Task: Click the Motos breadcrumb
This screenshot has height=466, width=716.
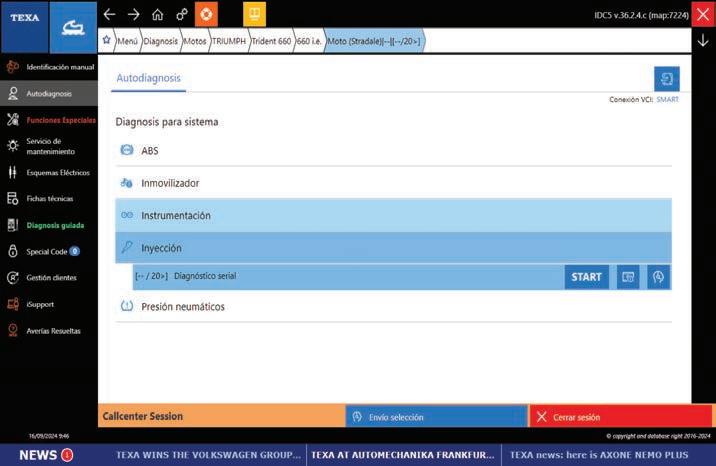Action: 195,41
